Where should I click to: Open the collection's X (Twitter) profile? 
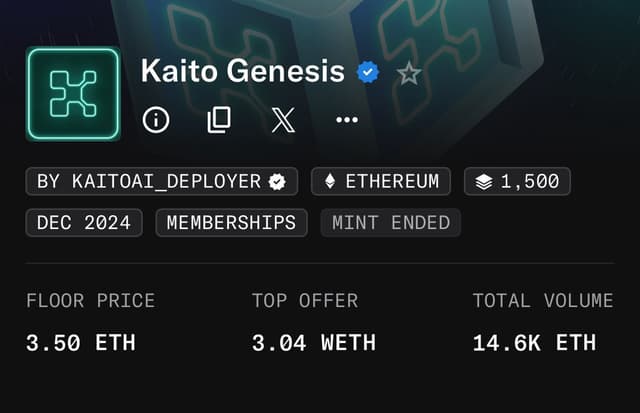point(283,120)
